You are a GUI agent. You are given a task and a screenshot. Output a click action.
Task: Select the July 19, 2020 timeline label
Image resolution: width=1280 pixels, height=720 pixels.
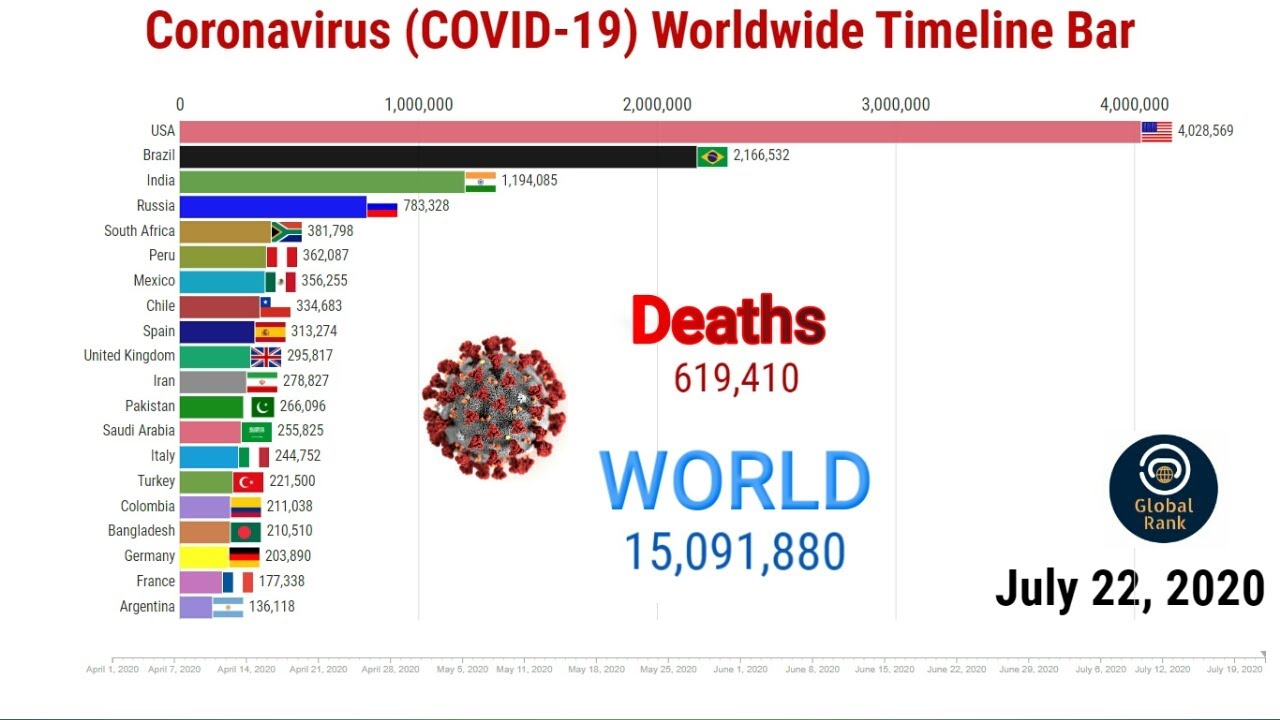pyautogui.click(x=1235, y=669)
